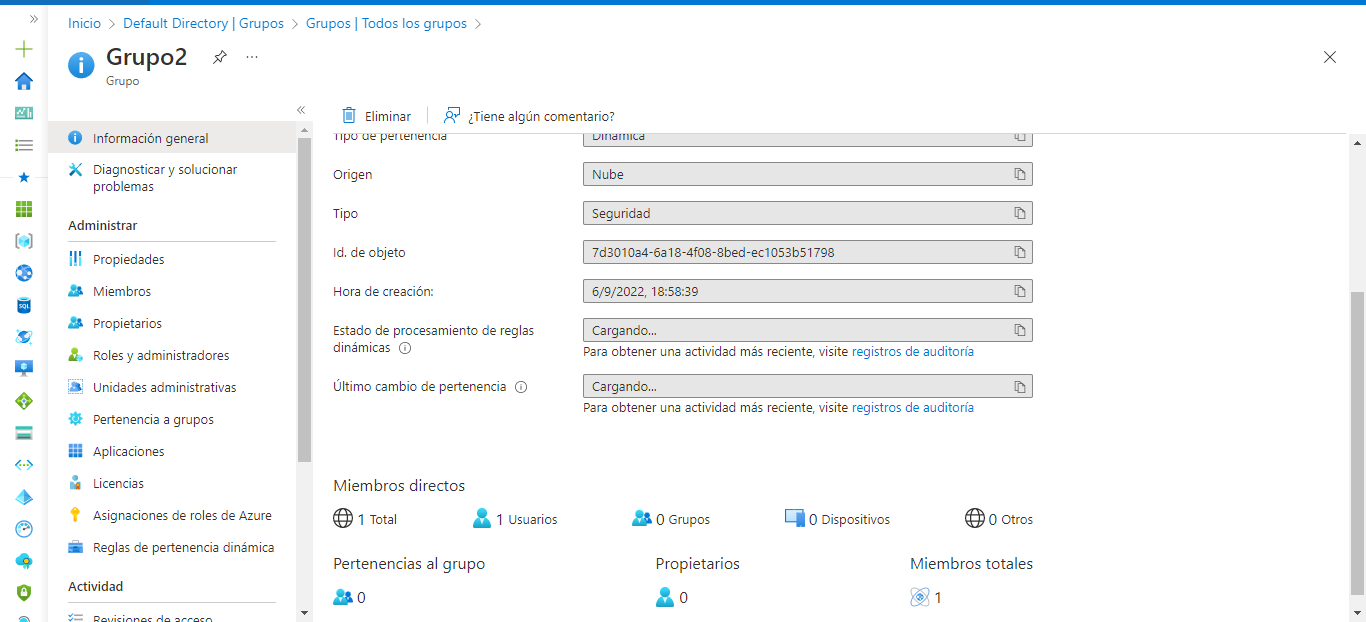This screenshot has width=1366, height=622.
Task: Select the SQL databases icon
Action: pyautogui.click(x=23, y=305)
